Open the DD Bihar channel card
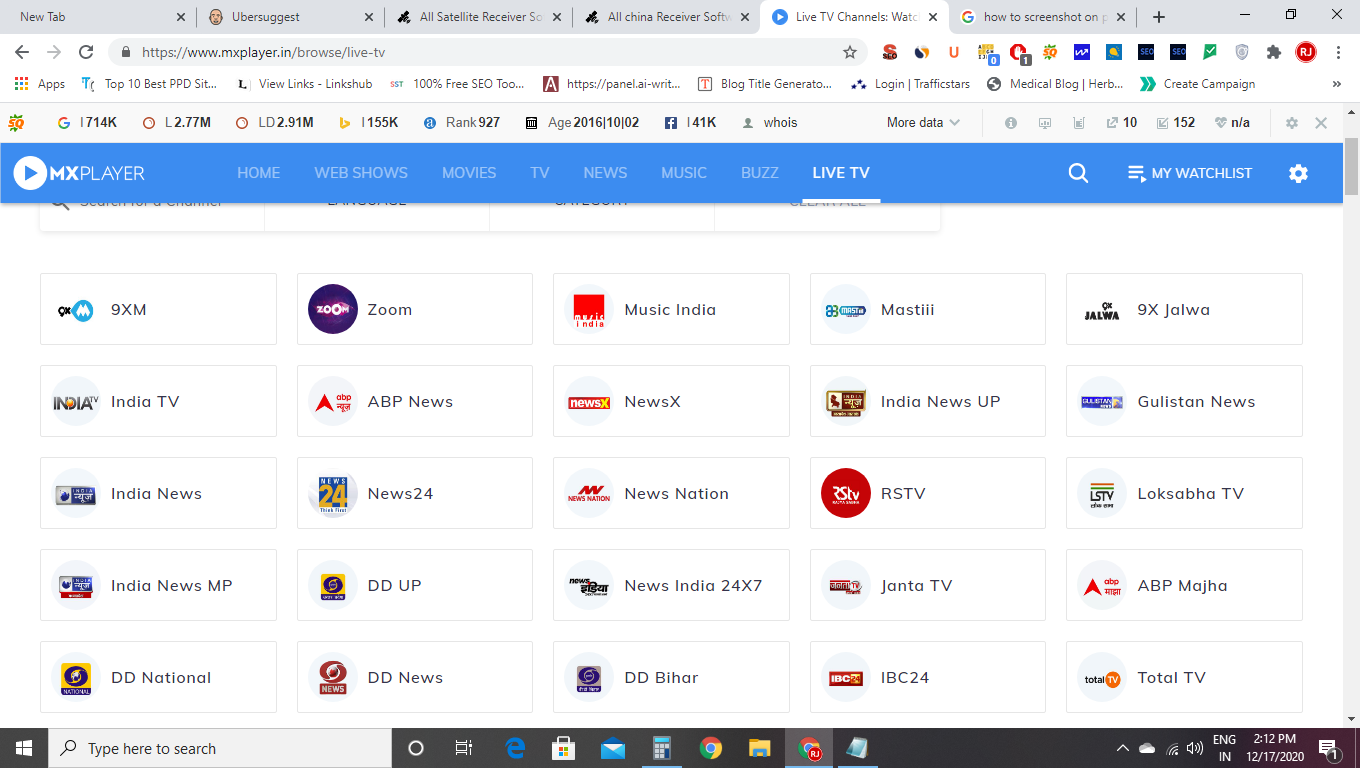The width and height of the screenshot is (1360, 768). pyautogui.click(x=671, y=677)
